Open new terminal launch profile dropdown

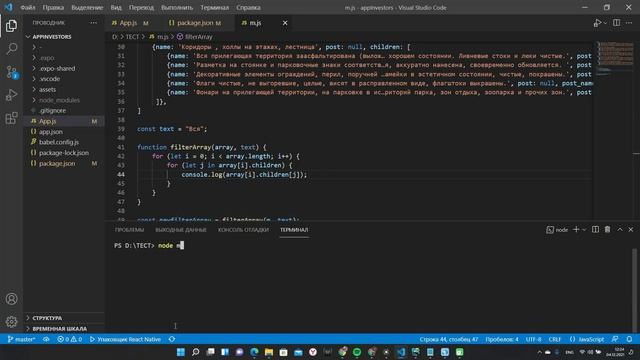click(x=584, y=230)
